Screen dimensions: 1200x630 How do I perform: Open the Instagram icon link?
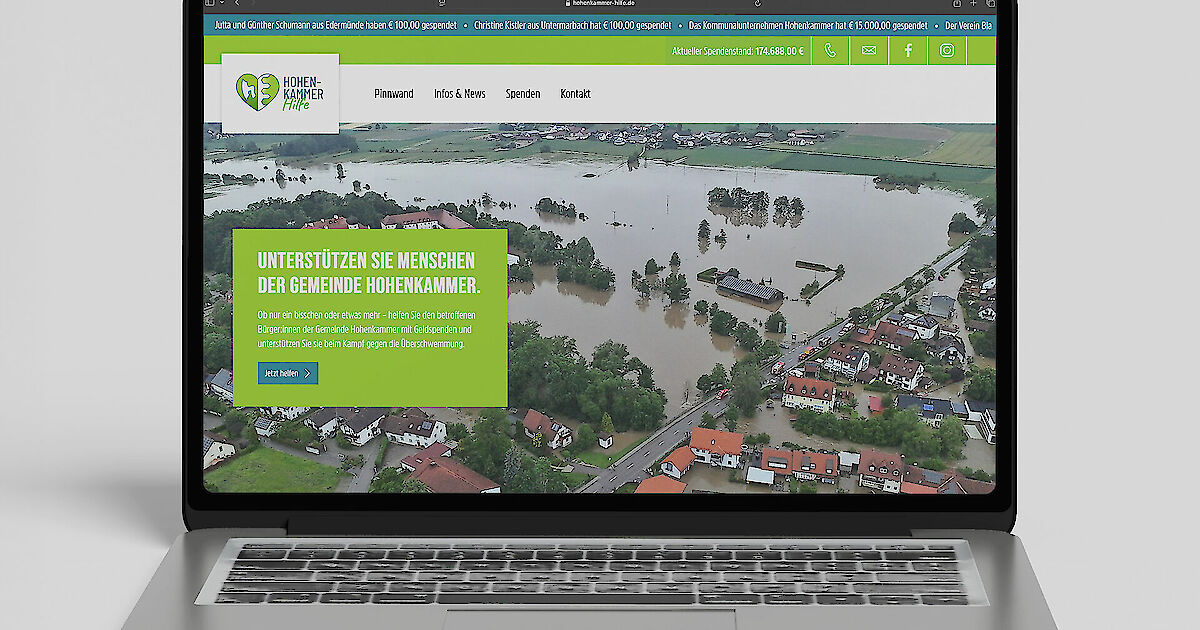[x=947, y=50]
